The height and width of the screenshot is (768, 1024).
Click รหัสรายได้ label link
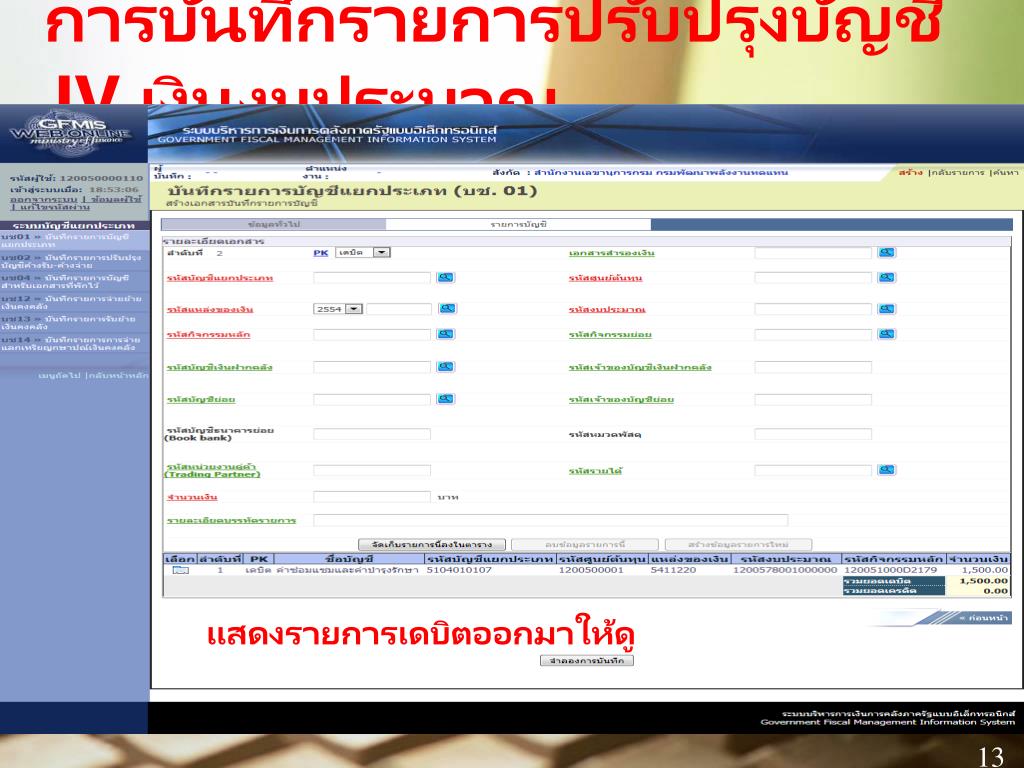click(595, 470)
